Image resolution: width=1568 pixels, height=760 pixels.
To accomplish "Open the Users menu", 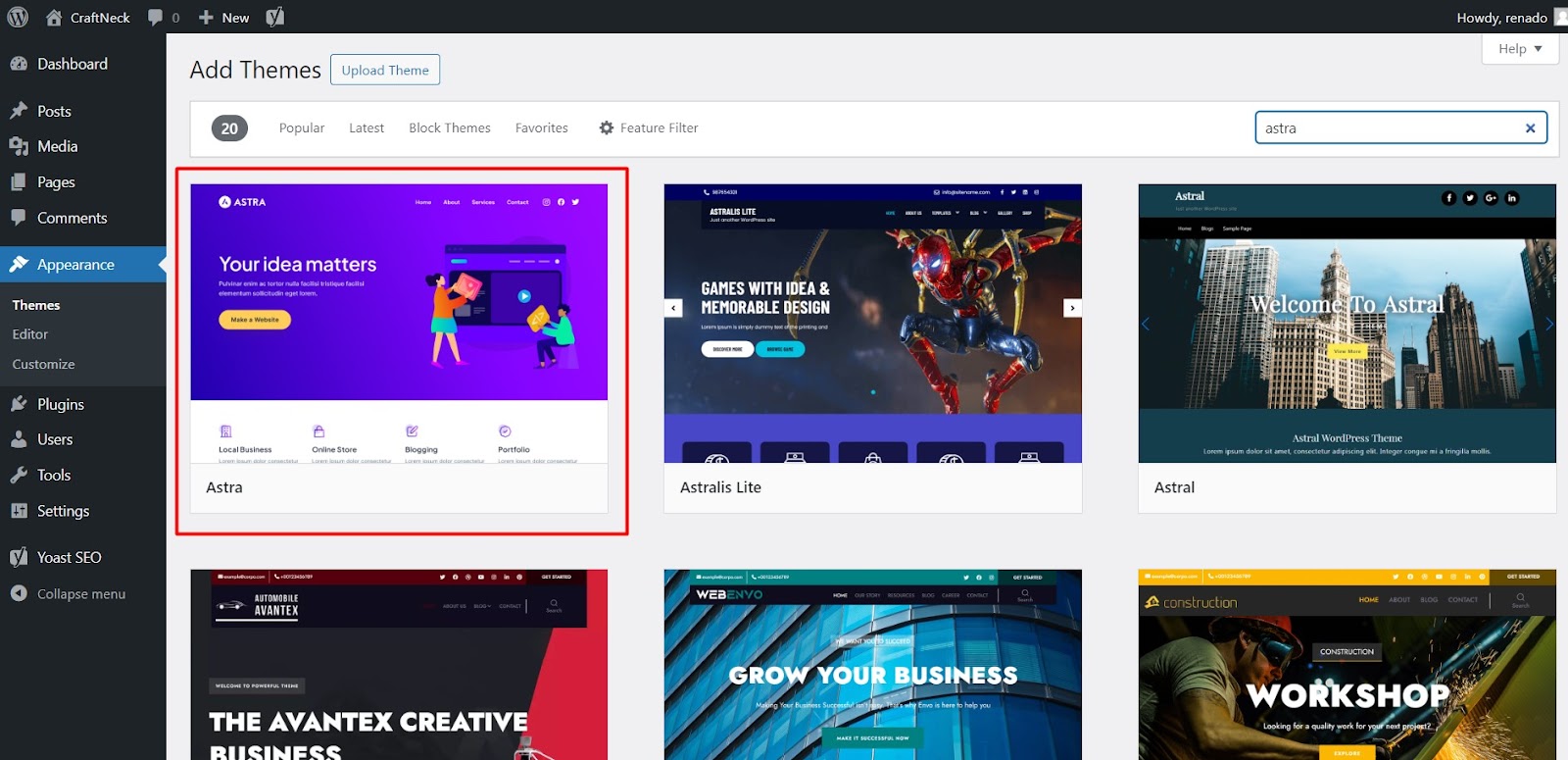I will (55, 439).
